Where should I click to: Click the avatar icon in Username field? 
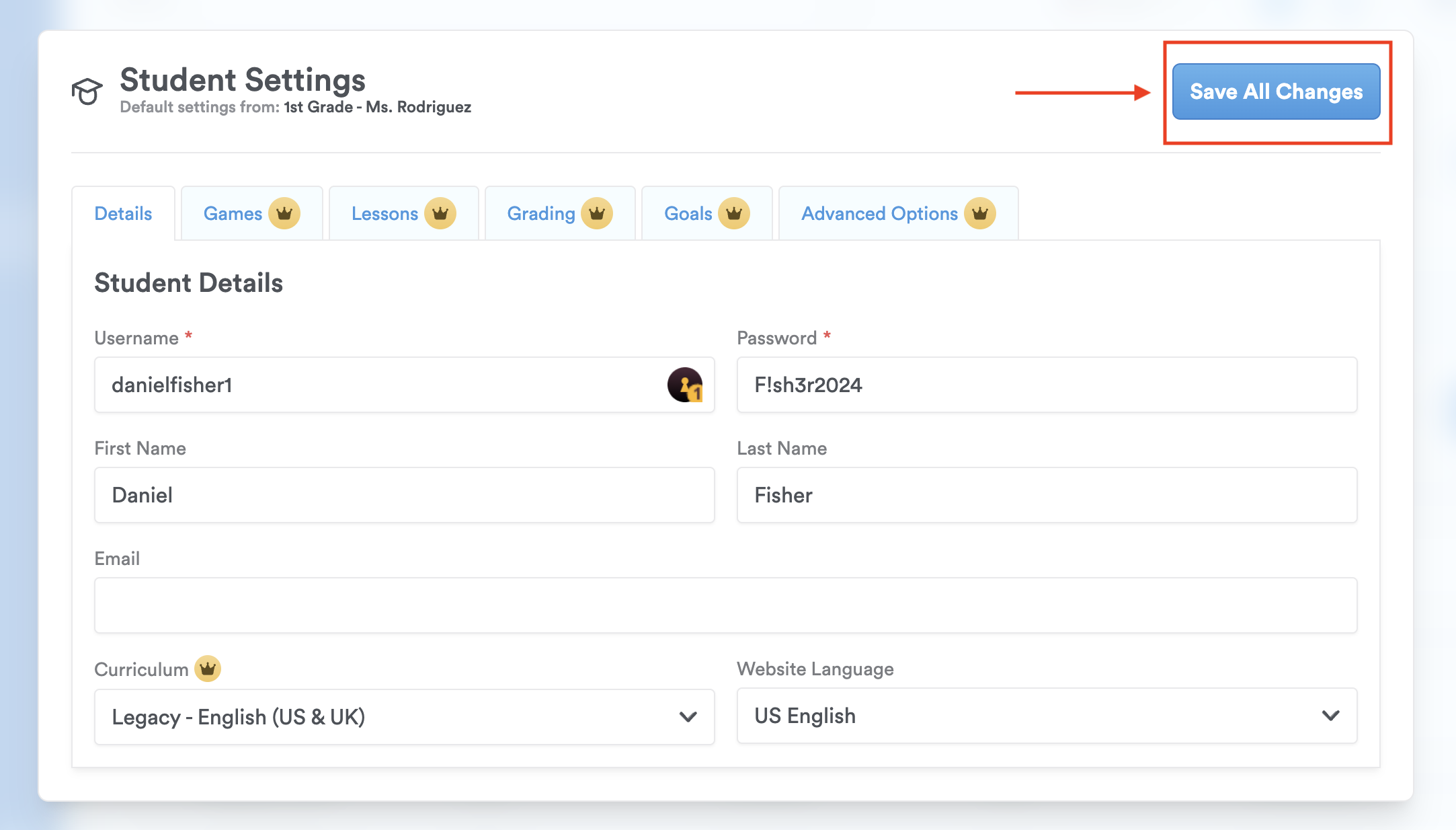(684, 385)
